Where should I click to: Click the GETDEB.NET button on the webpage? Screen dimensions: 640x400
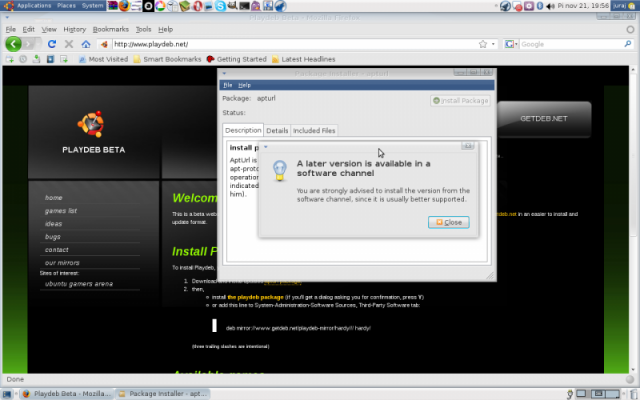click(544, 119)
